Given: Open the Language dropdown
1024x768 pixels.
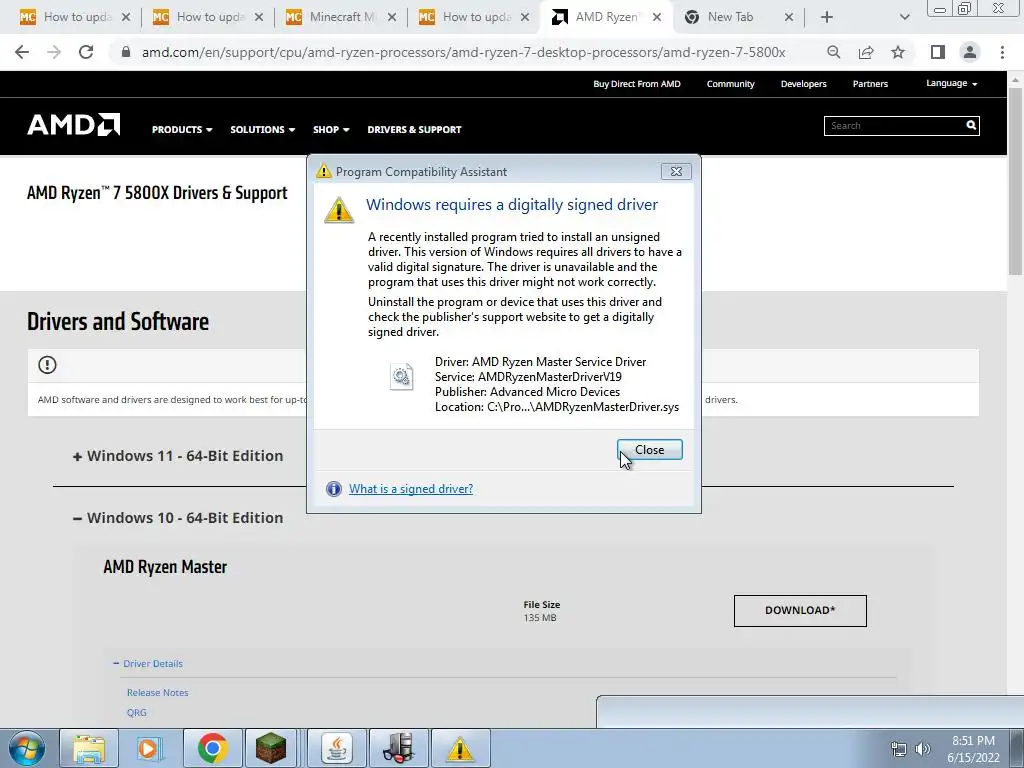Looking at the screenshot, I should pos(952,84).
